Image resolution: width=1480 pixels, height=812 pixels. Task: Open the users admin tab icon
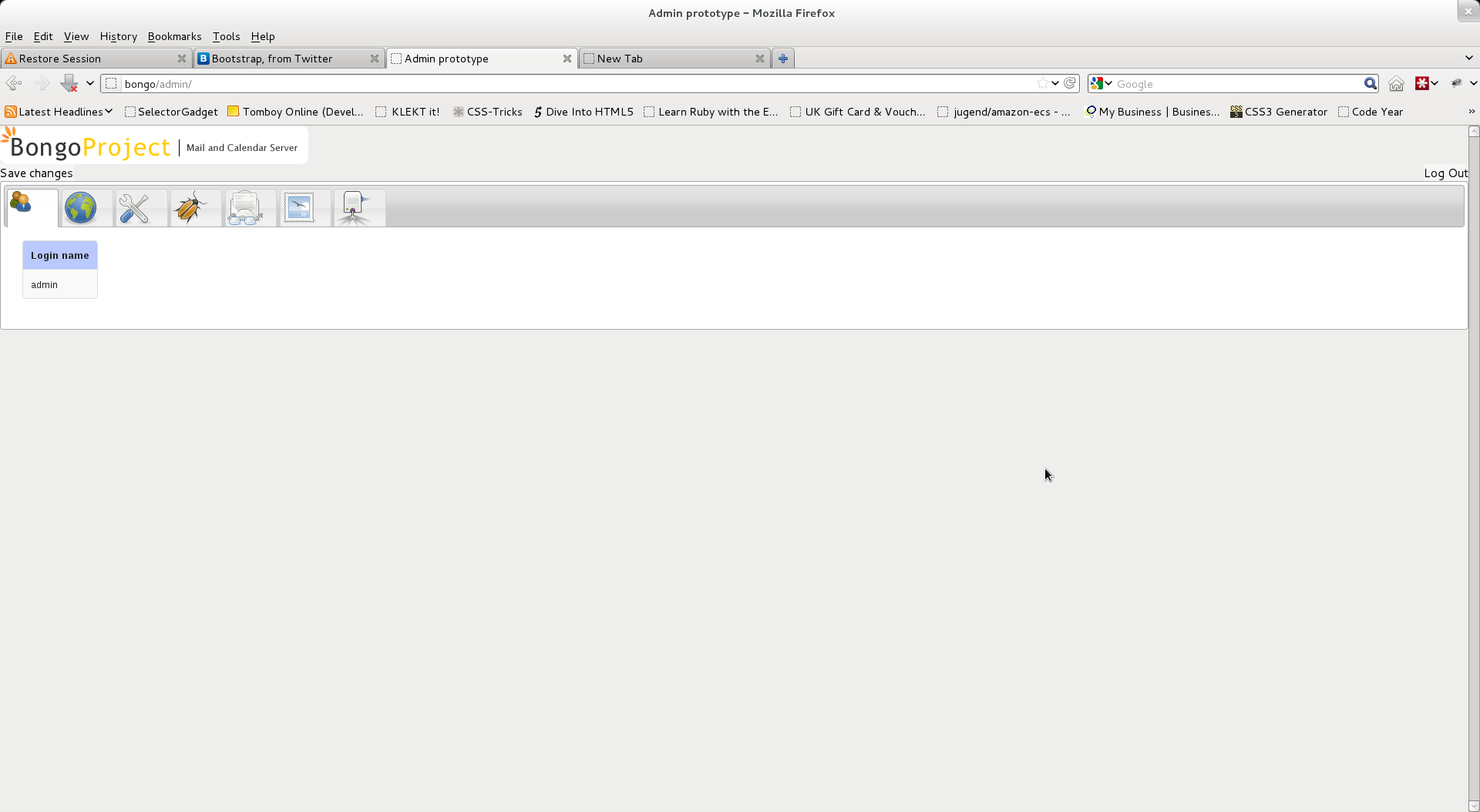point(22,204)
